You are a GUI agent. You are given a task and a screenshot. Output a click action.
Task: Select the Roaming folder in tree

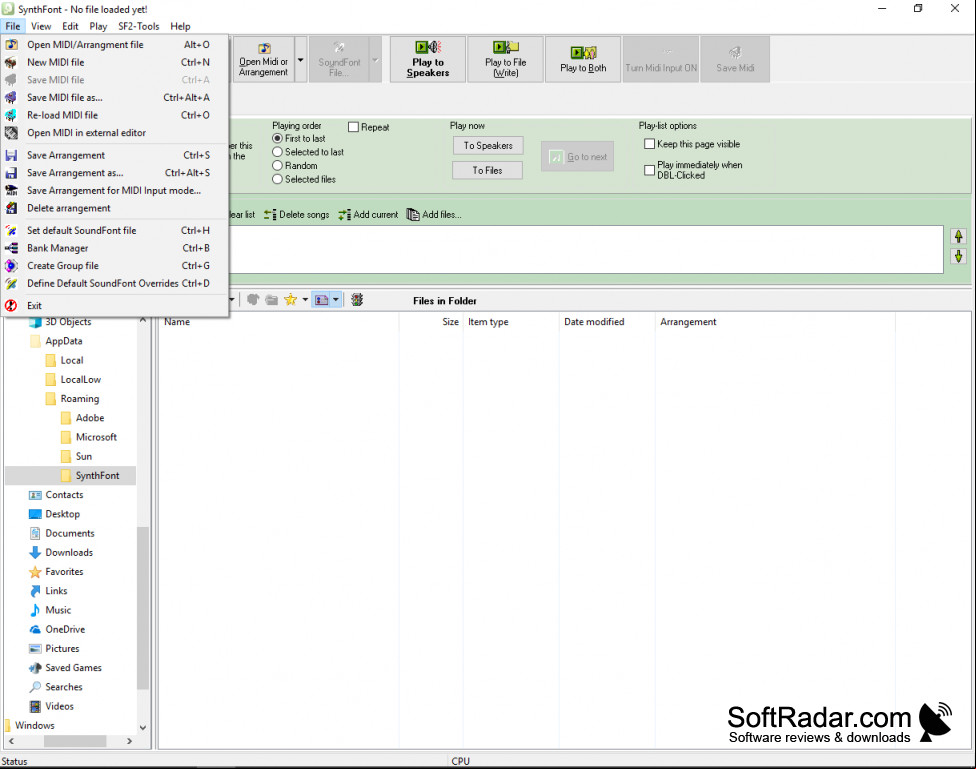80,399
